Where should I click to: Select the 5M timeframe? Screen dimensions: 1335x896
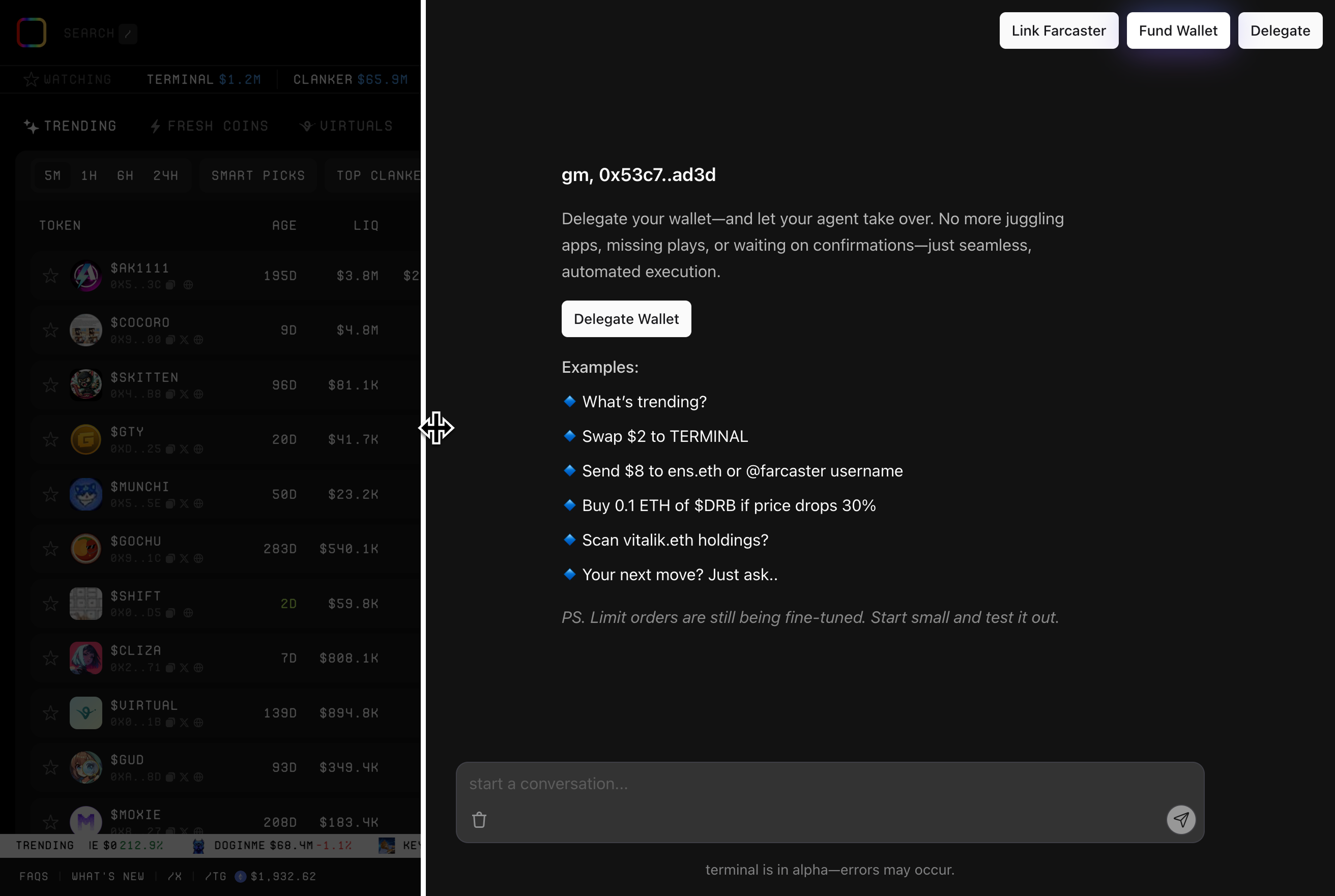pyautogui.click(x=52, y=175)
